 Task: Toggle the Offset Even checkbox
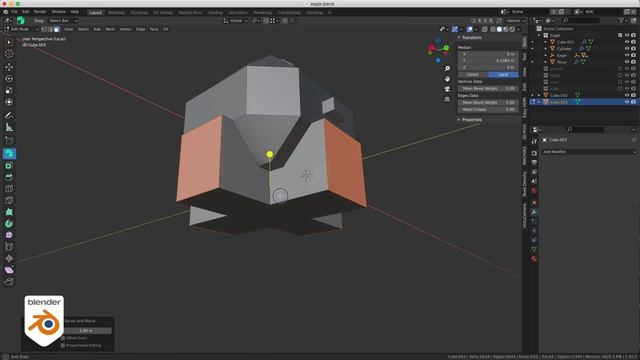tap(63, 338)
